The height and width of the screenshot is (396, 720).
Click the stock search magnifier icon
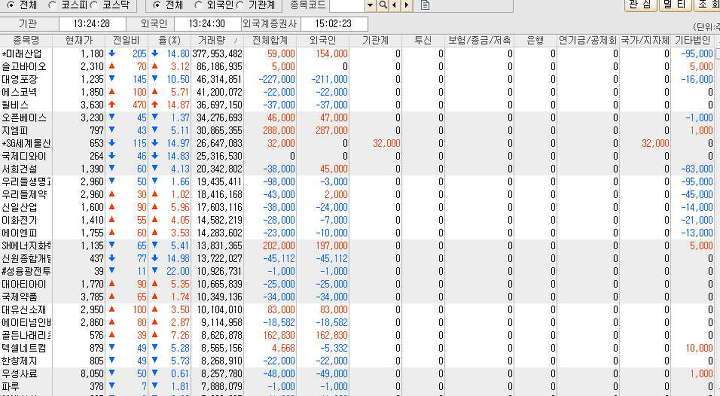click(x=382, y=5)
